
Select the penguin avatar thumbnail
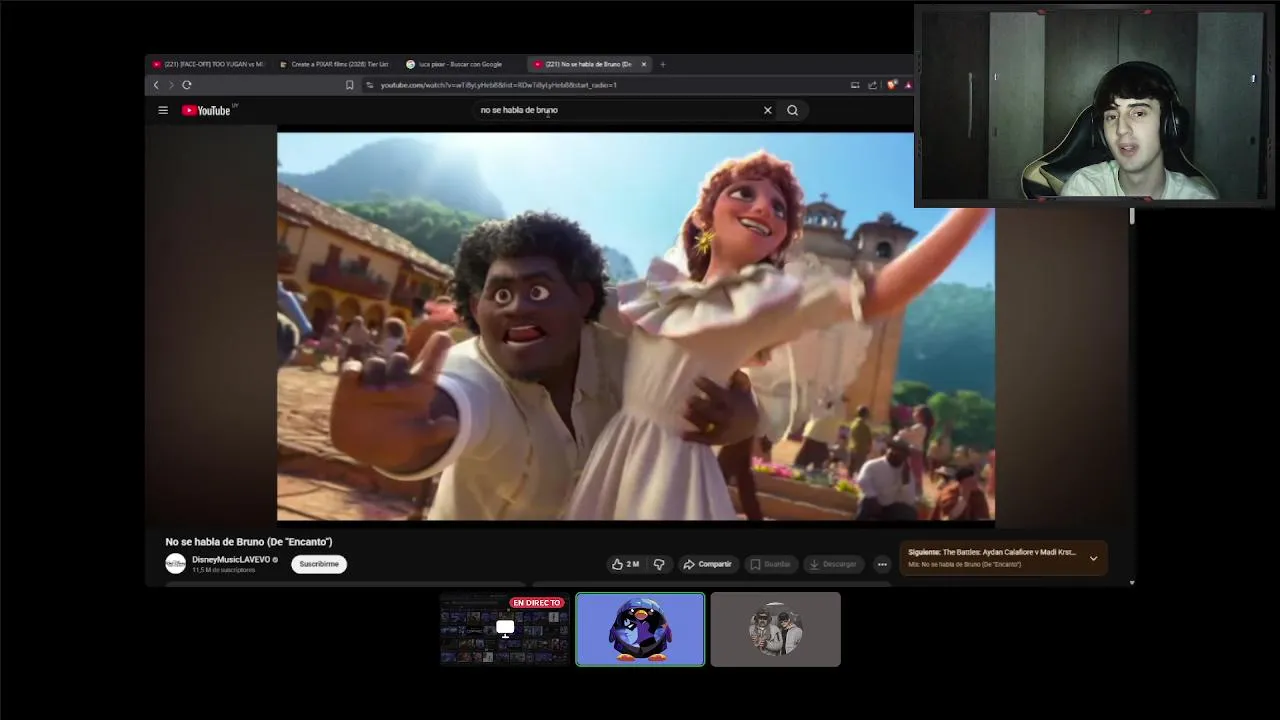640,629
